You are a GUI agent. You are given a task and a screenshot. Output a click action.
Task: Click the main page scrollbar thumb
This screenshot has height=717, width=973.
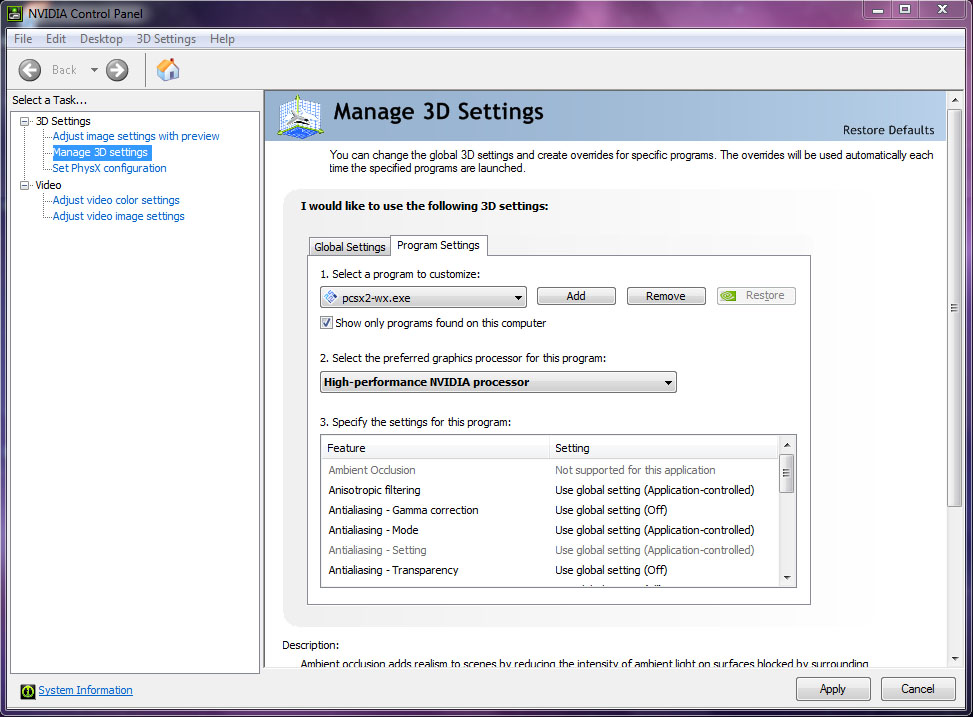[x=954, y=308]
